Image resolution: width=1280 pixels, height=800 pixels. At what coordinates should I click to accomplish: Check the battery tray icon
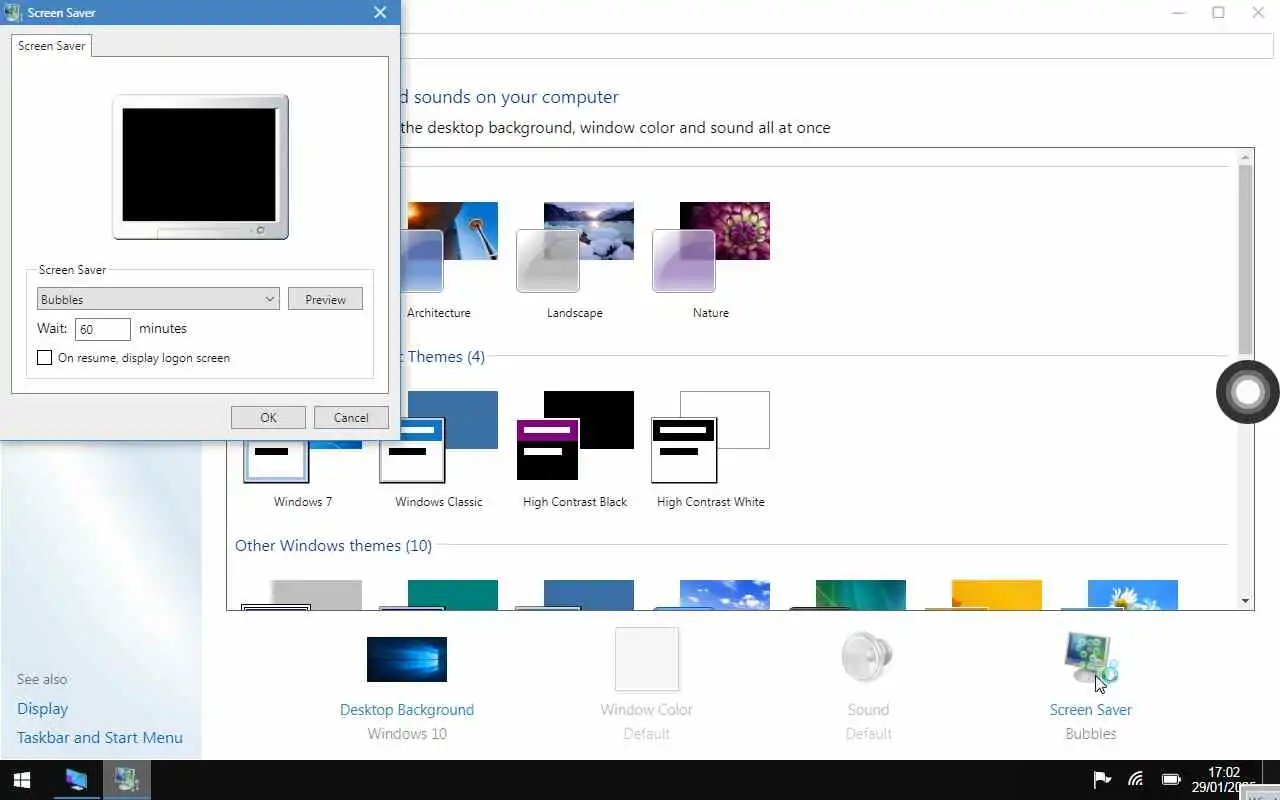[x=1170, y=780]
